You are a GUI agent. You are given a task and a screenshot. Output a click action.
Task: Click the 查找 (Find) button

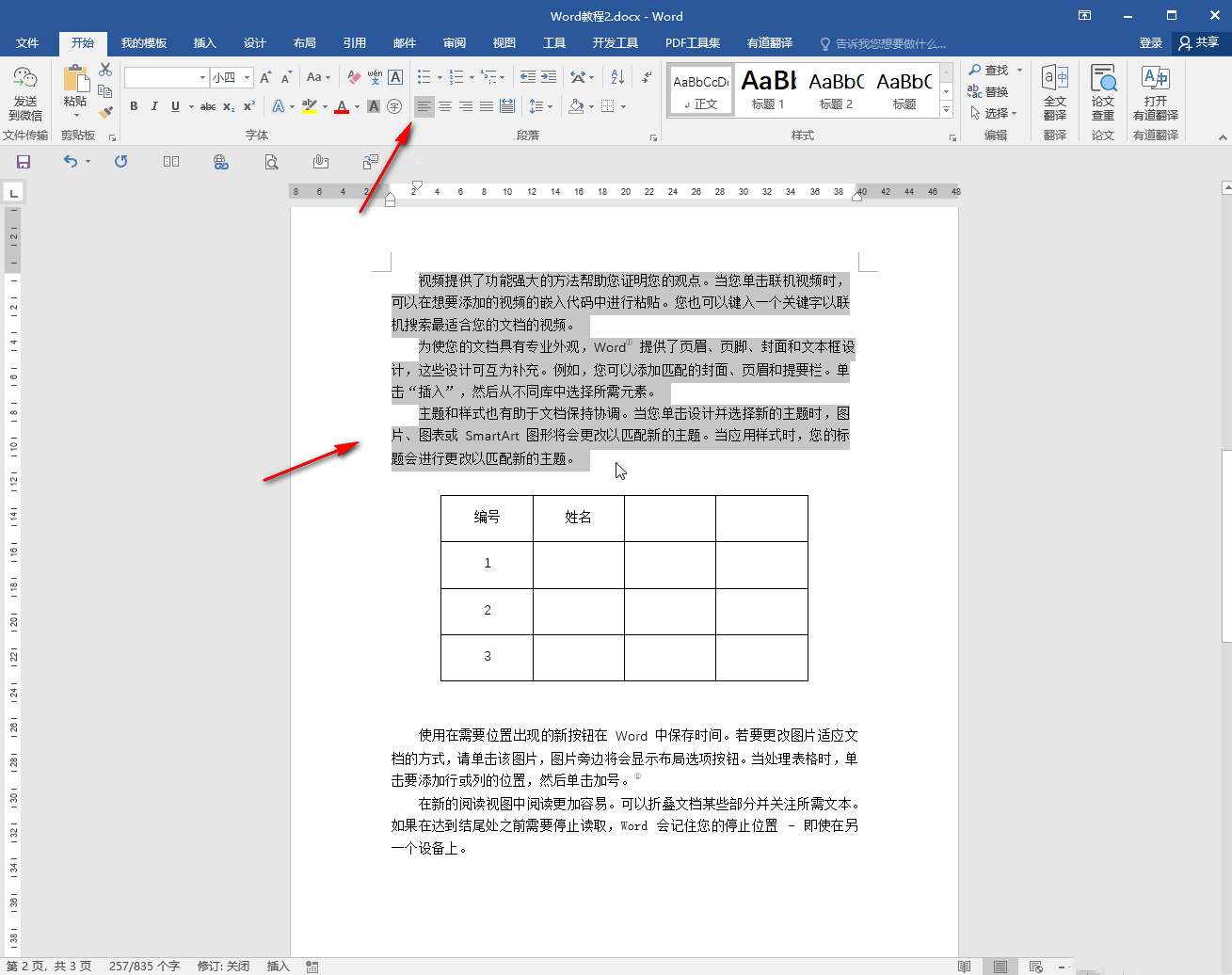point(989,71)
